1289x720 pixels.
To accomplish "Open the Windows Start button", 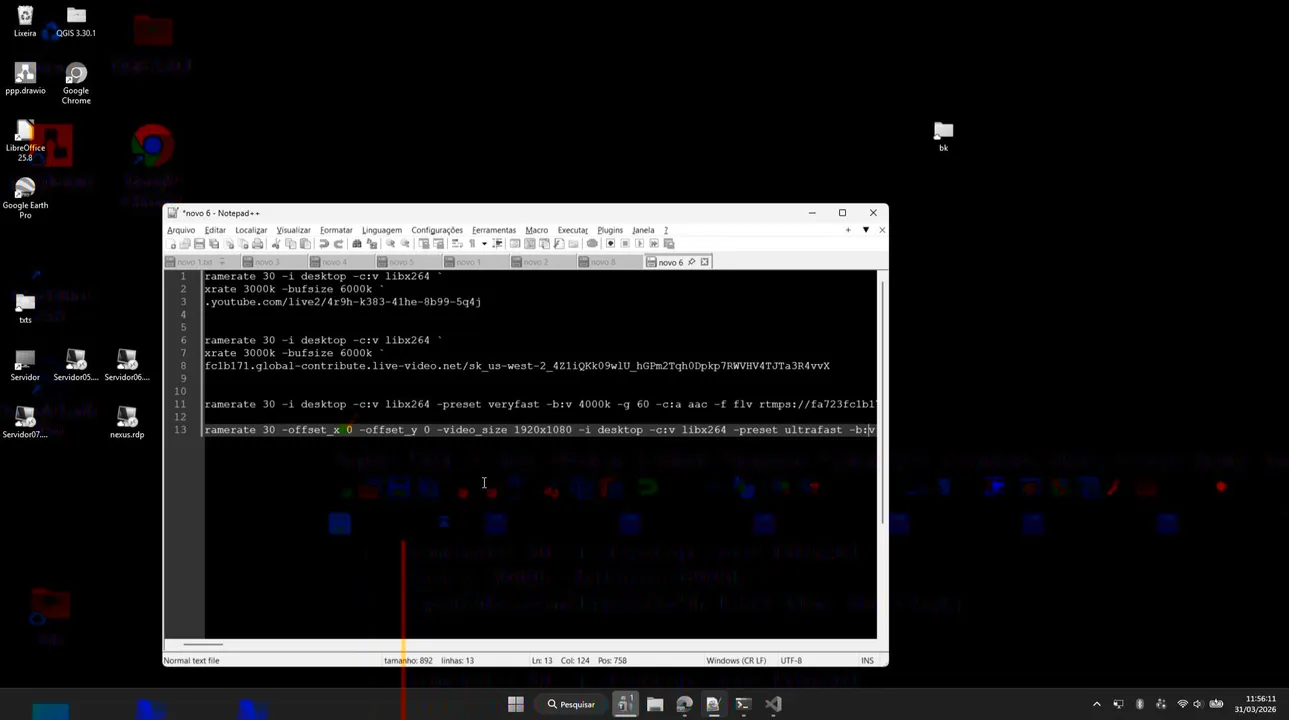I will [516, 704].
